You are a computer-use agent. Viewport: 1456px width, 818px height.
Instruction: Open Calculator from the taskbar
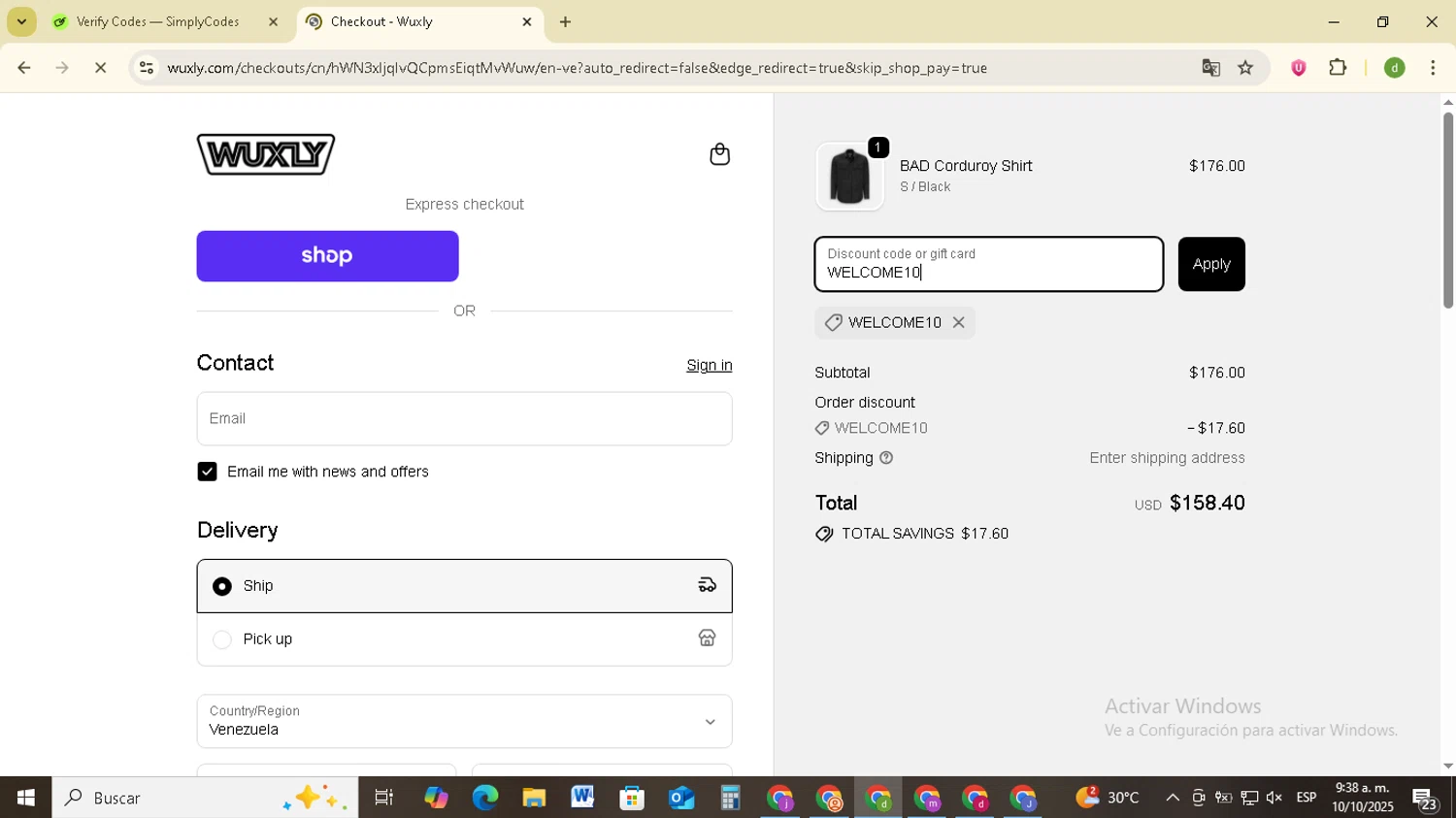tap(730, 798)
